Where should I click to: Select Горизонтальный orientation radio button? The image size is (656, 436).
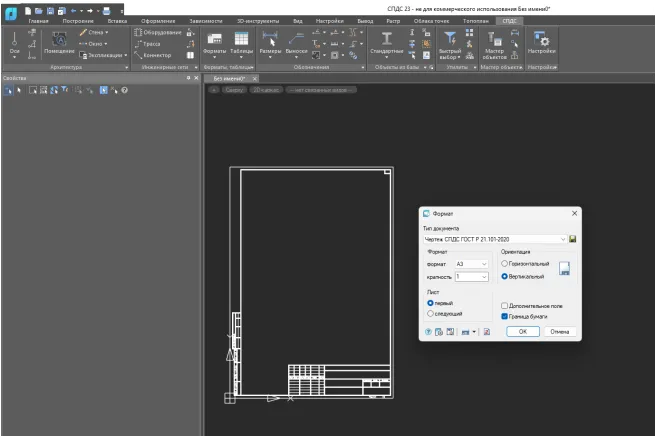[505, 263]
